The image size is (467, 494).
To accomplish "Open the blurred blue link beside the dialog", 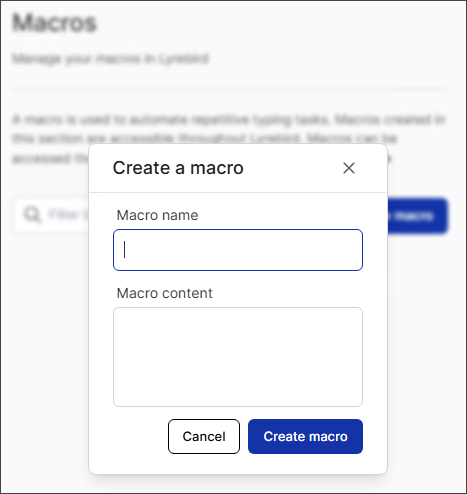I will (x=389, y=158).
